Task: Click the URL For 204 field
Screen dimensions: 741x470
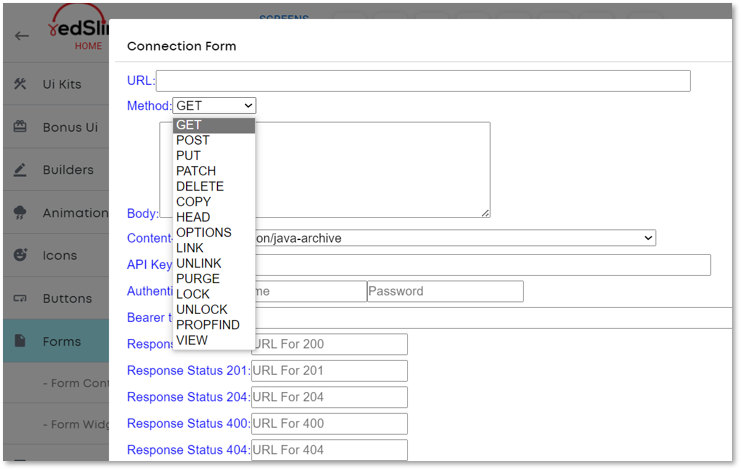Action: pyautogui.click(x=329, y=397)
